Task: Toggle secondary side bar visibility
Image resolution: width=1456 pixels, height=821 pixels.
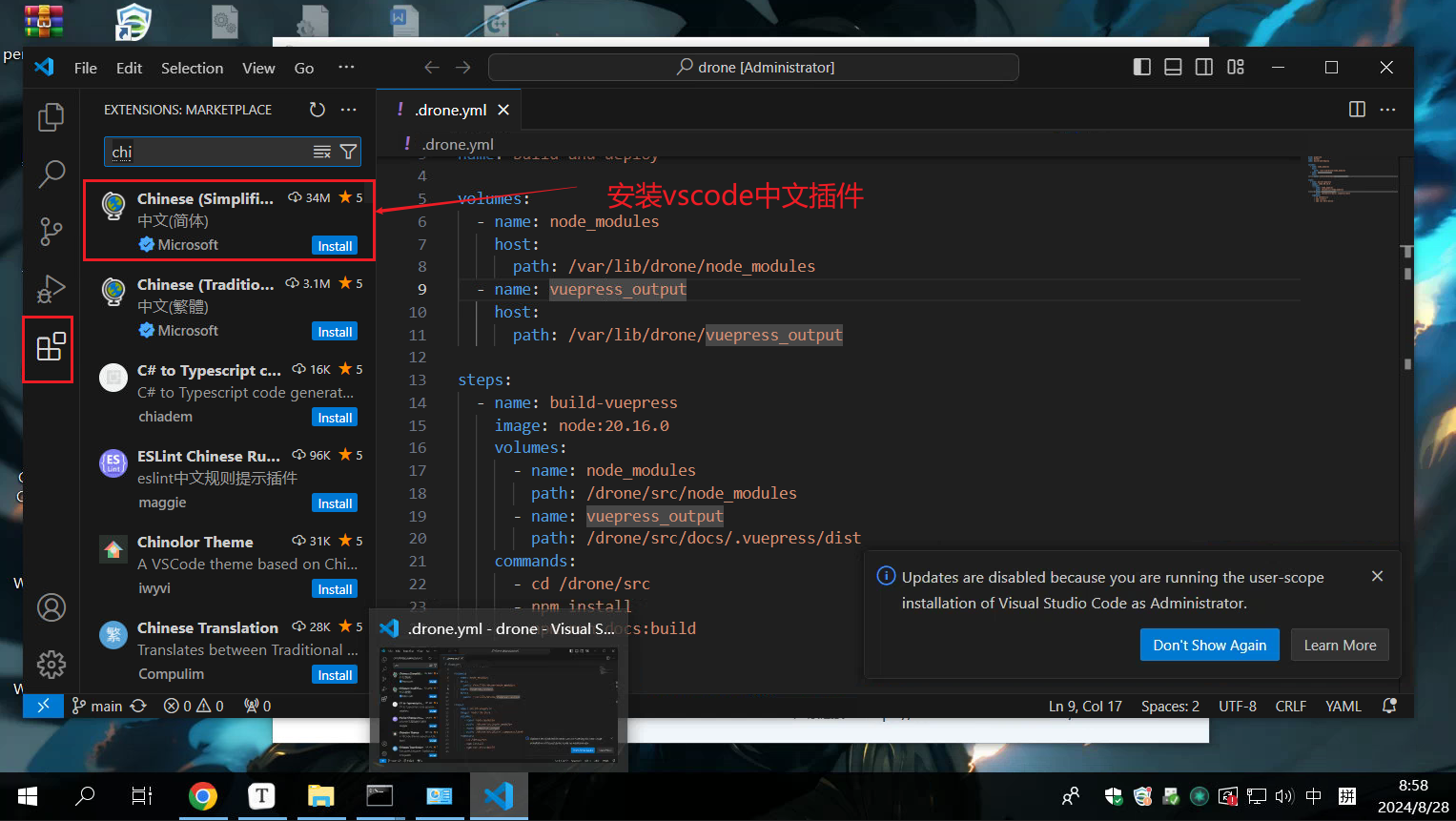Action: point(1204,67)
